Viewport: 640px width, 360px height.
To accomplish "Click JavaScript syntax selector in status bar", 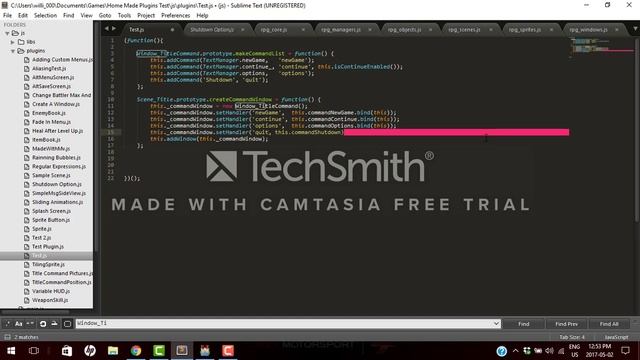I will click(616, 337).
